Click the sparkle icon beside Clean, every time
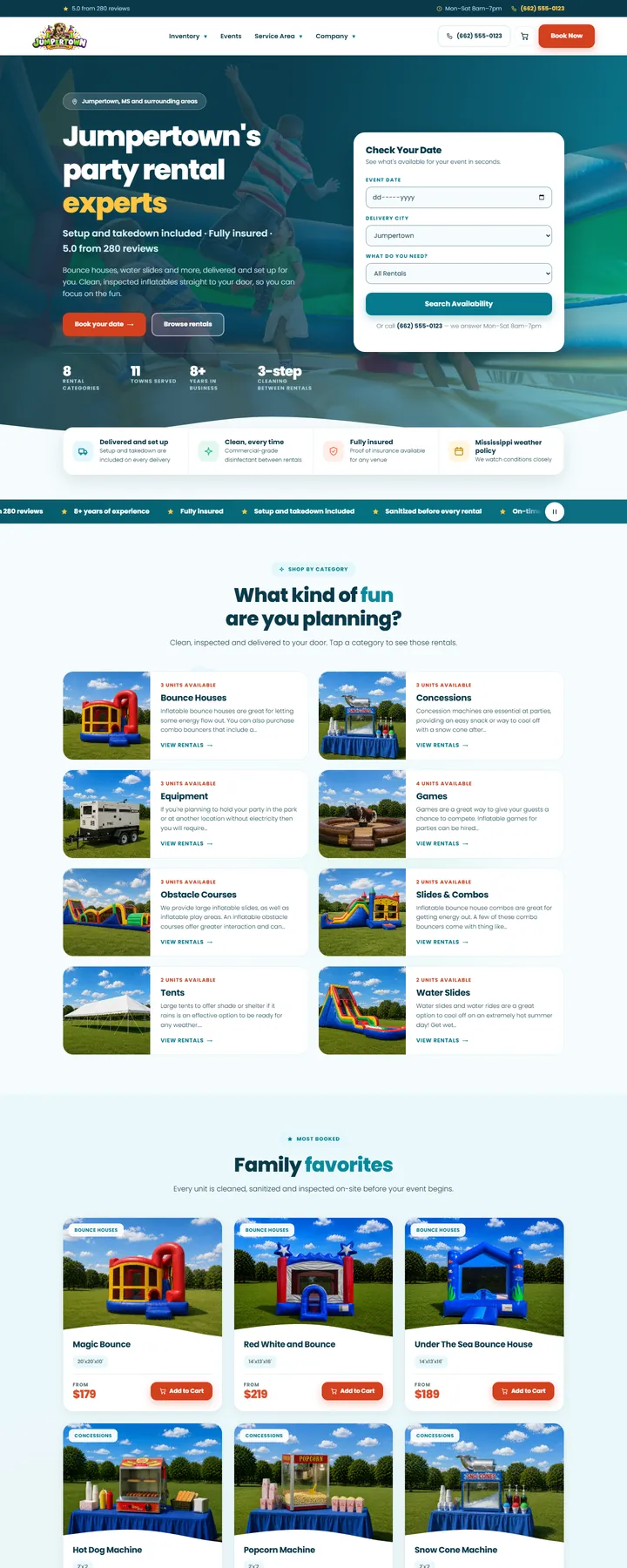The height and width of the screenshot is (1568, 627). click(x=208, y=451)
